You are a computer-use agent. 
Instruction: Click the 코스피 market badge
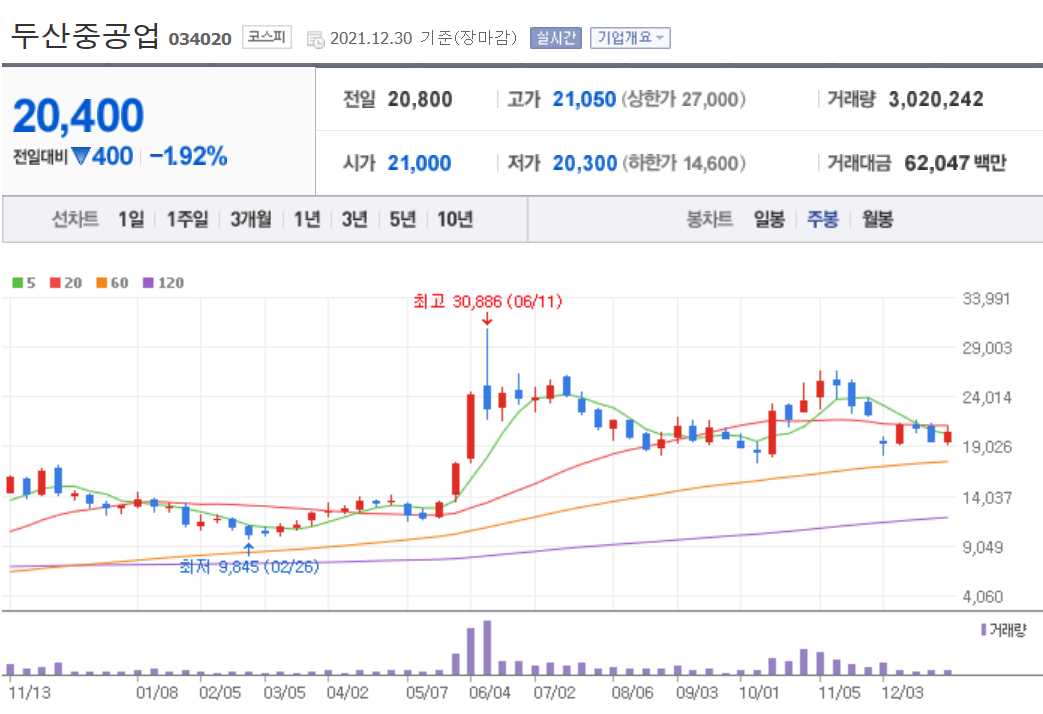point(267,37)
